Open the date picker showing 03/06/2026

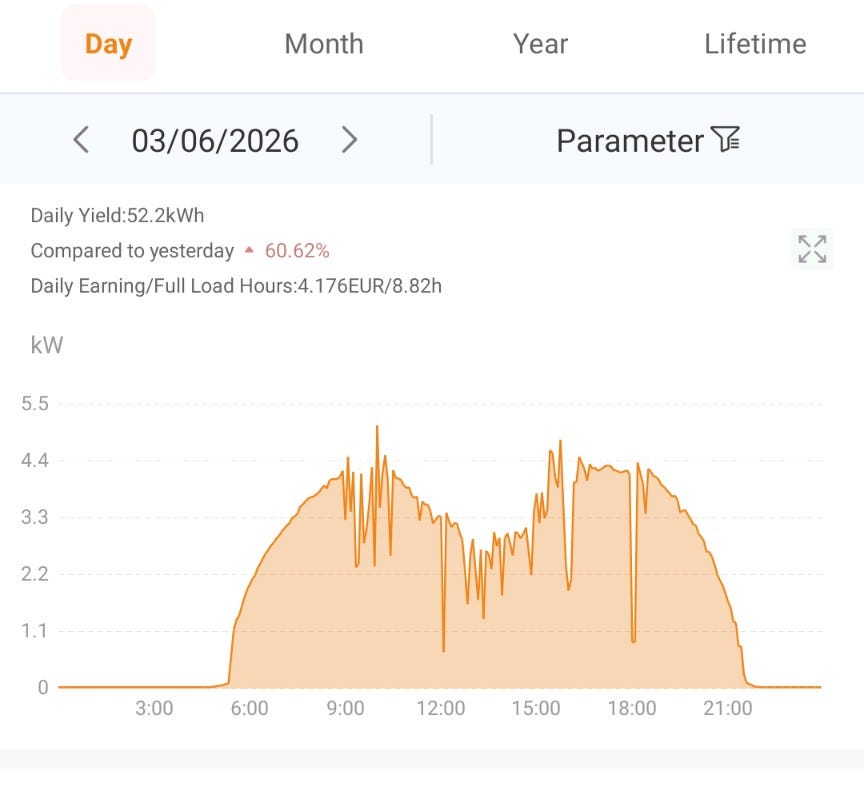click(x=215, y=141)
